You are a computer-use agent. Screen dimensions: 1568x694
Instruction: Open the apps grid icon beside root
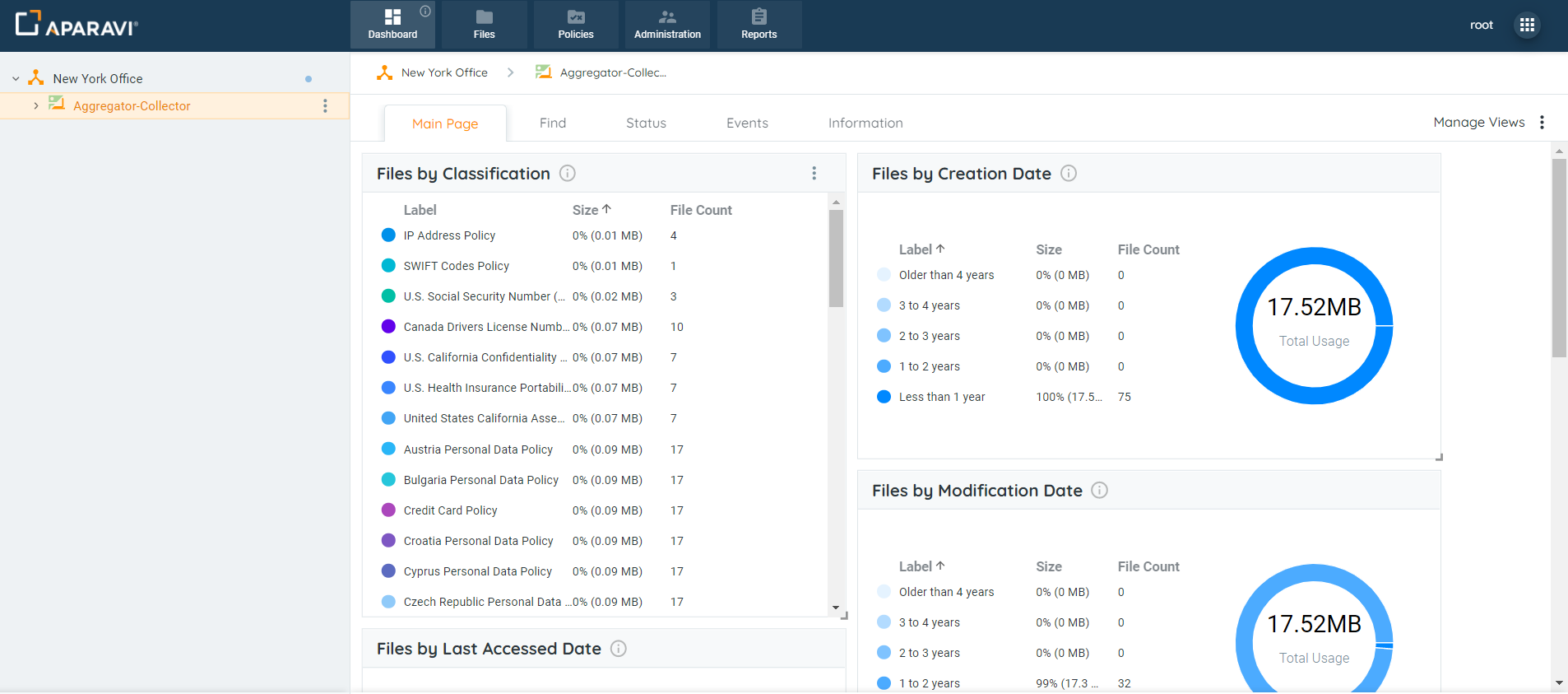click(x=1527, y=25)
